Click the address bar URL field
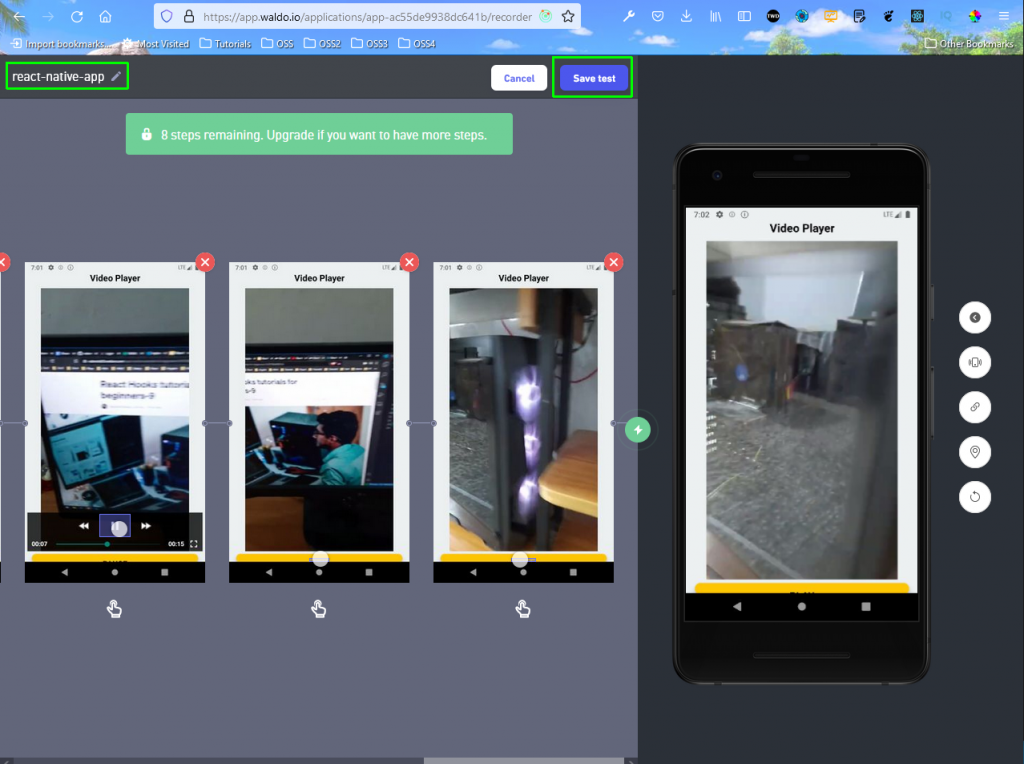The image size is (1024, 764). pyautogui.click(x=367, y=16)
